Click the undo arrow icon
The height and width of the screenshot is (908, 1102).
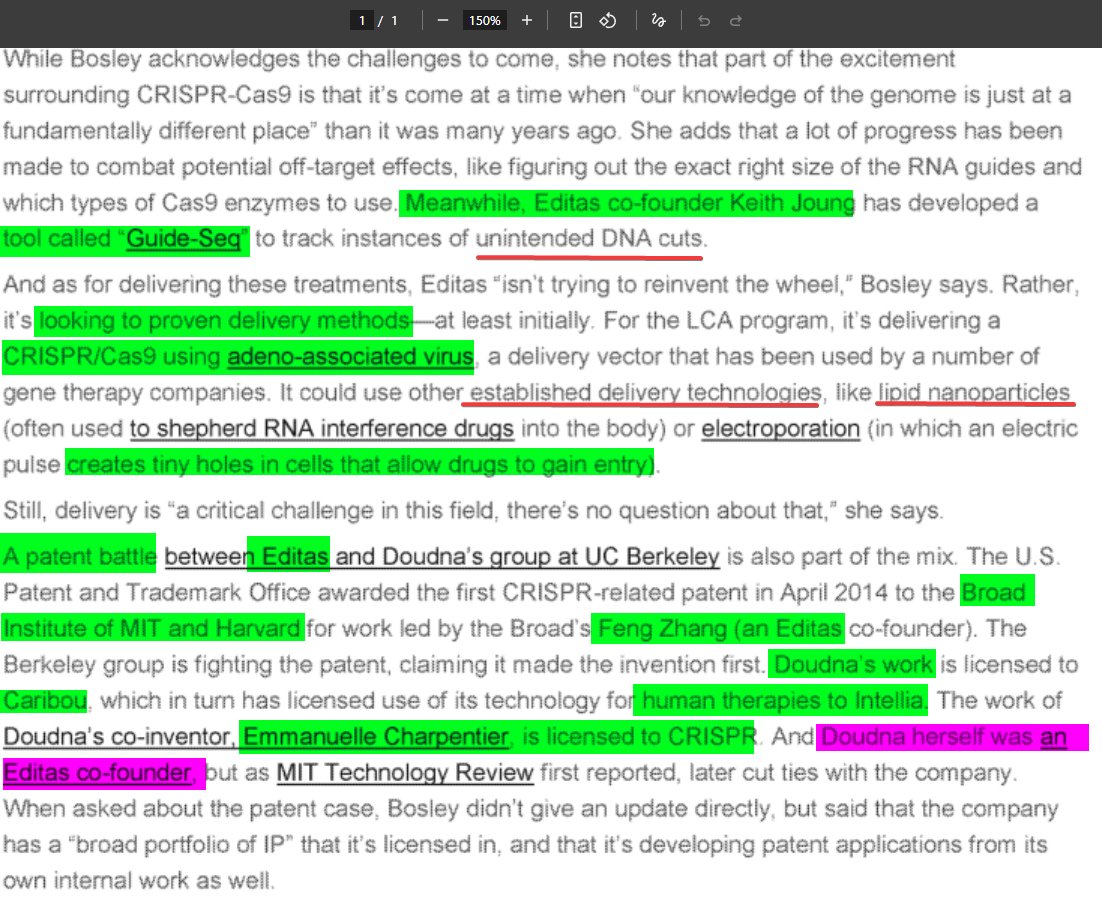704,20
